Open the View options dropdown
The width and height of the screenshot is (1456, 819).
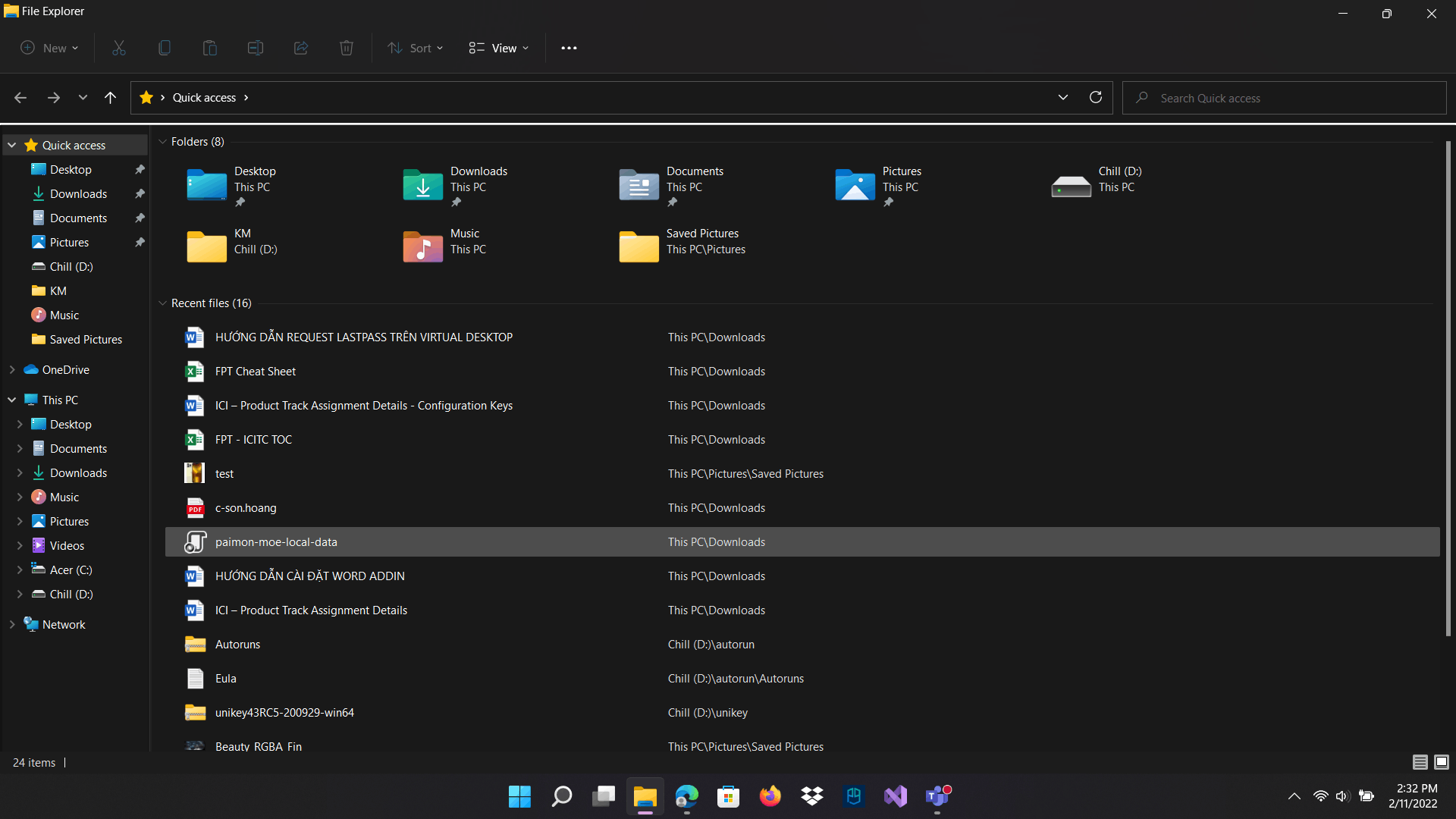tap(497, 48)
